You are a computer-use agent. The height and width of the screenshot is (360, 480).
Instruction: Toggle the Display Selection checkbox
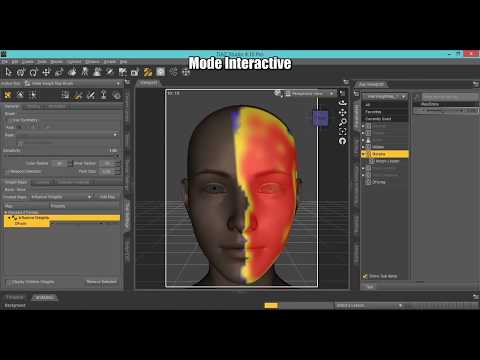coord(8,172)
